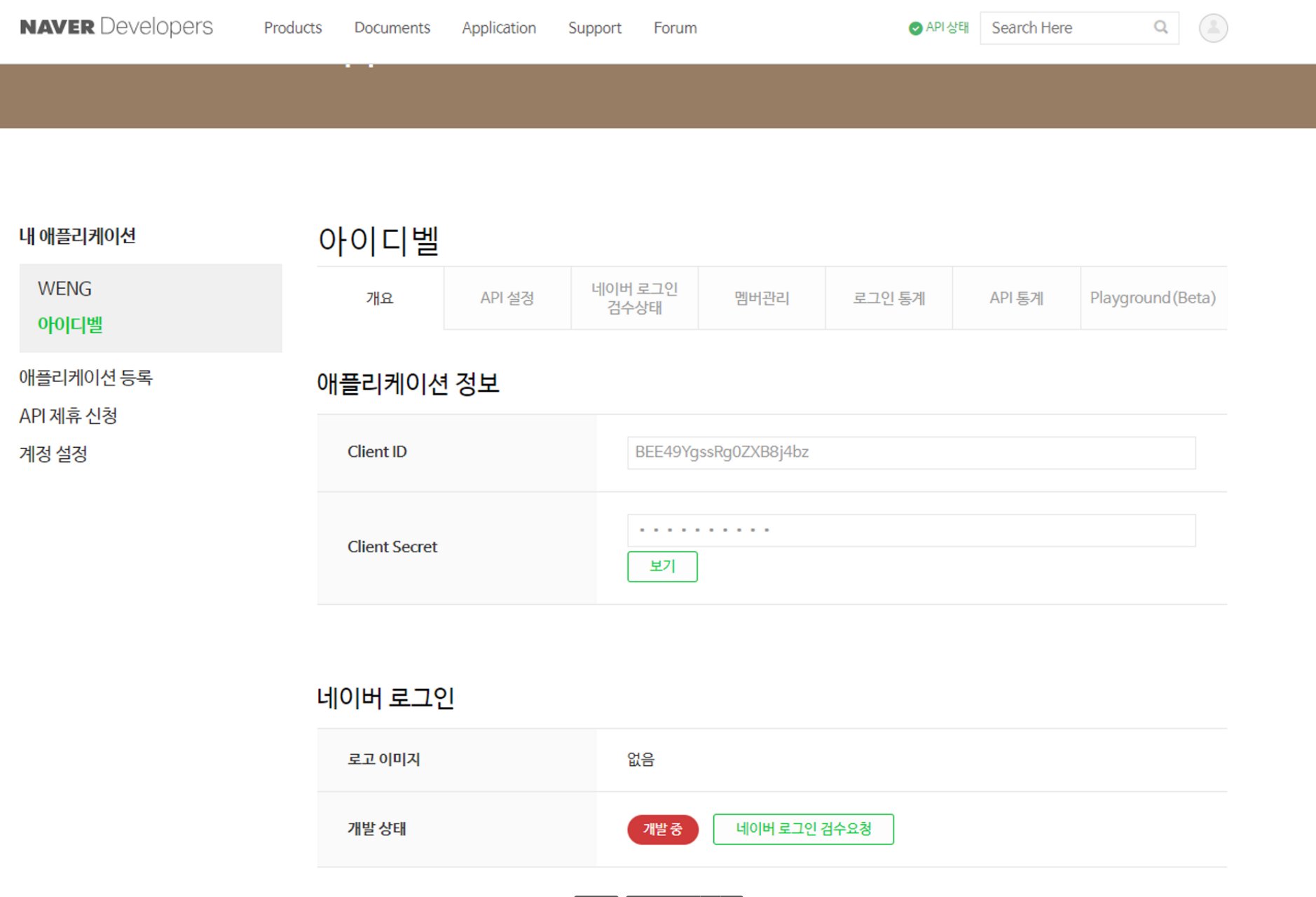
Task: Open API 제휴 신청 link
Action: pyautogui.click(x=68, y=416)
